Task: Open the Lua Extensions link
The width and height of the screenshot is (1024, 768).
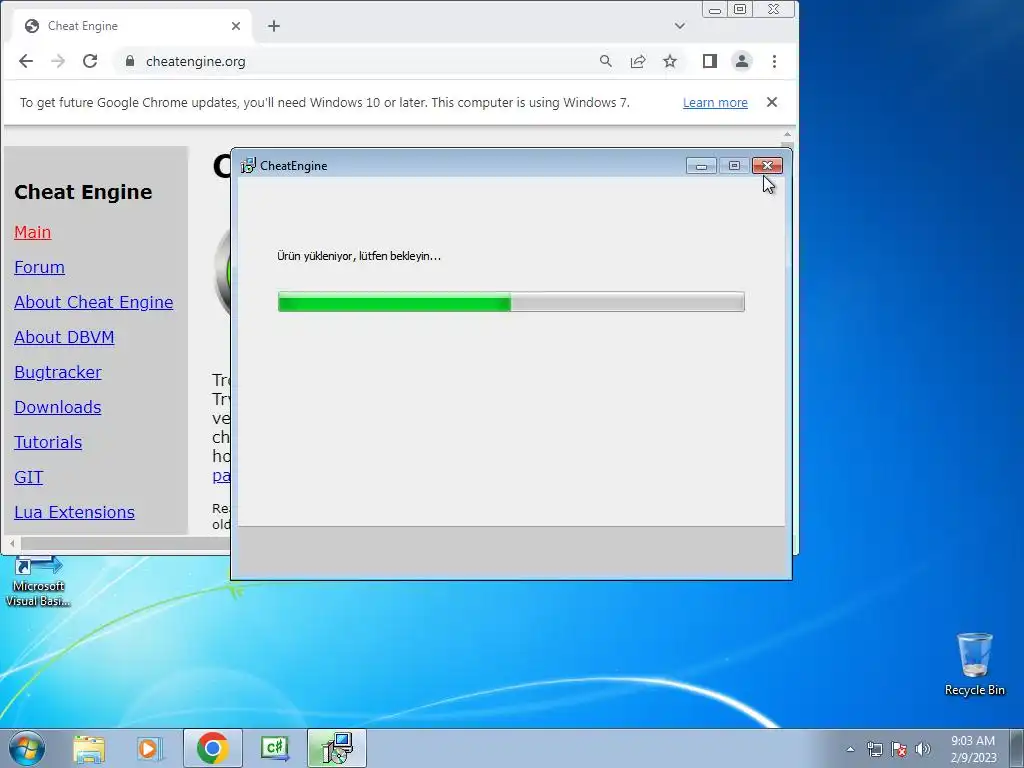Action: tap(74, 513)
